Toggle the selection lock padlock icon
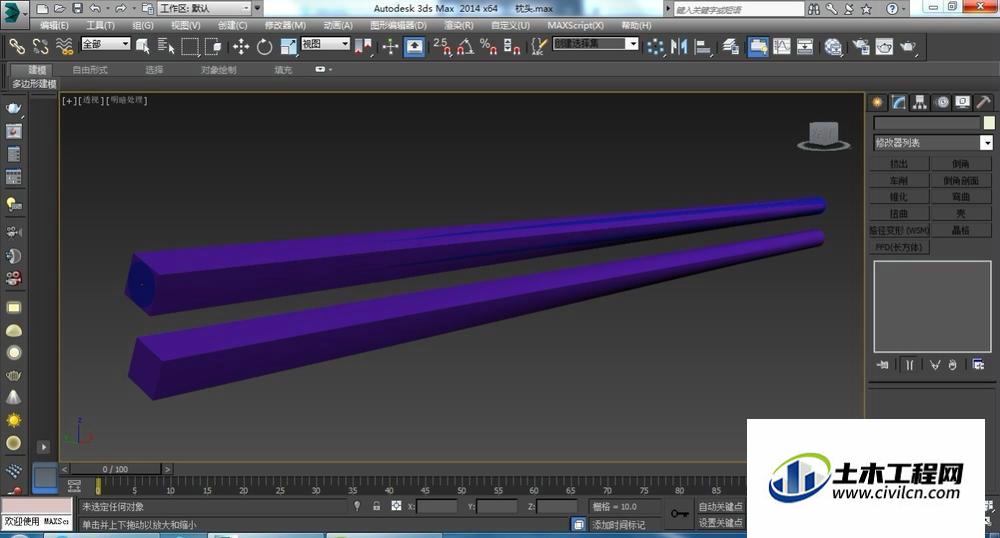The image size is (1000, 538). (x=376, y=506)
